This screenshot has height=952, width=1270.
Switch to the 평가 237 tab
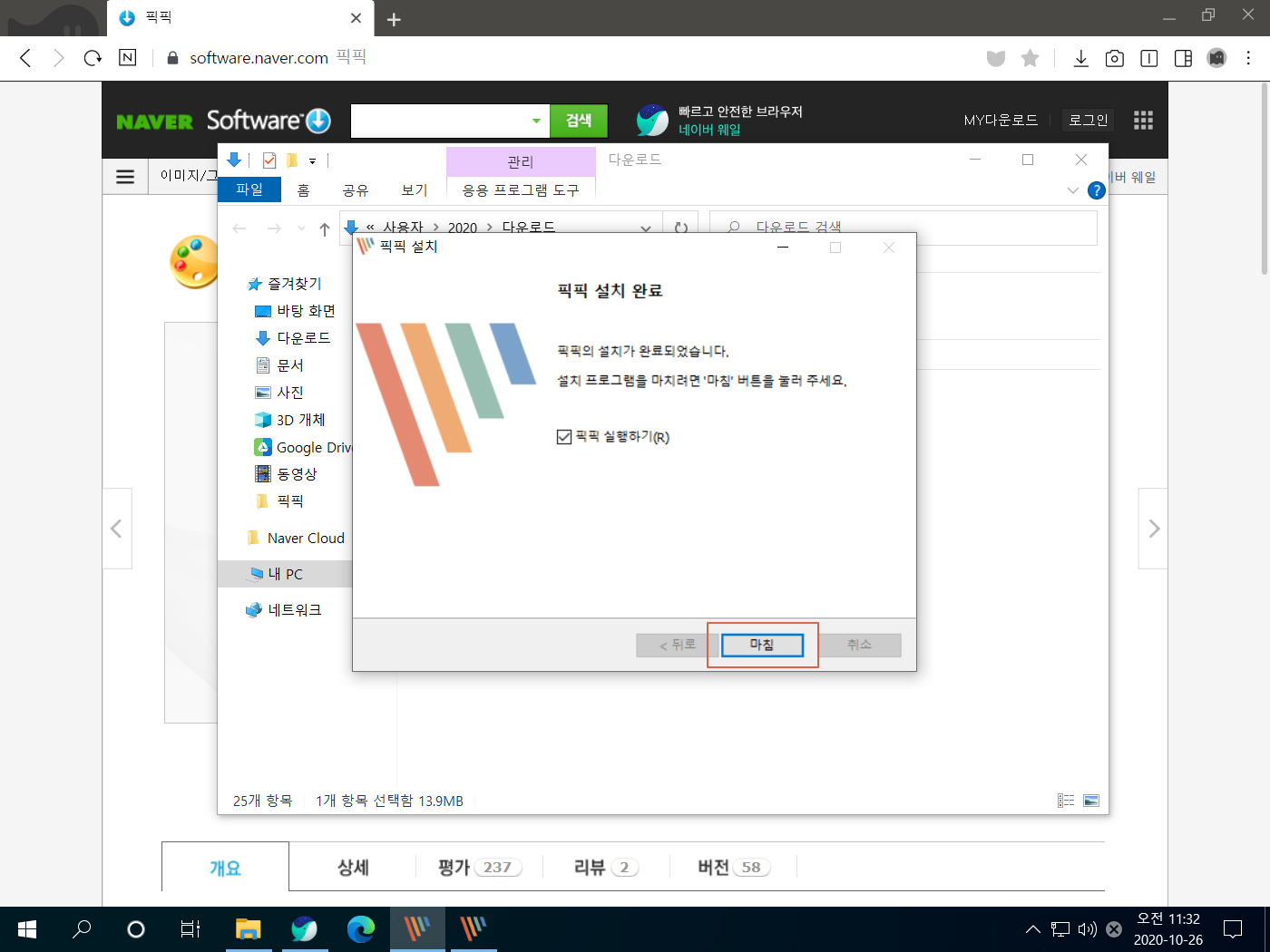coord(479,867)
